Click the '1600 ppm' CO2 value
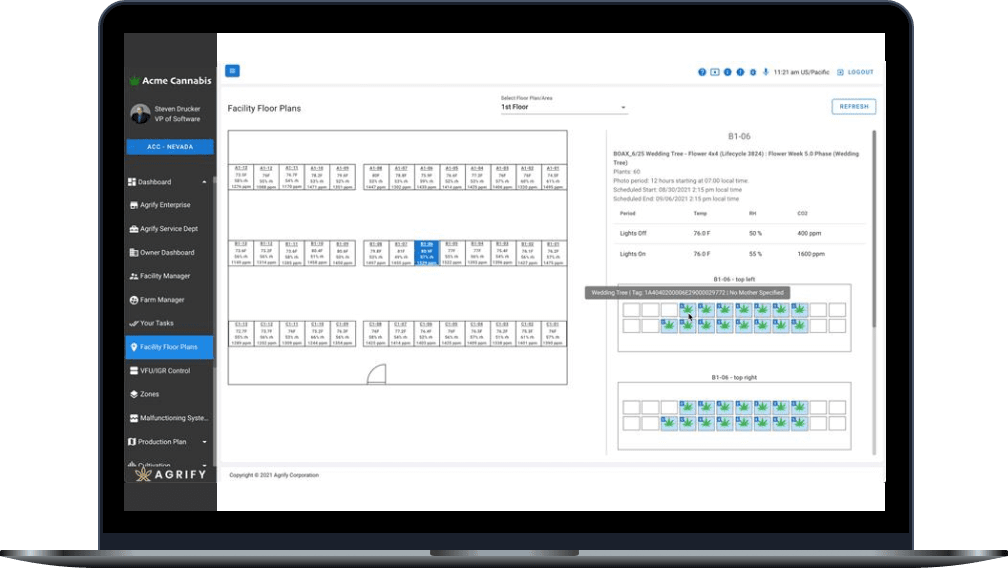Image resolution: width=1008 pixels, height=568 pixels. coord(811,254)
